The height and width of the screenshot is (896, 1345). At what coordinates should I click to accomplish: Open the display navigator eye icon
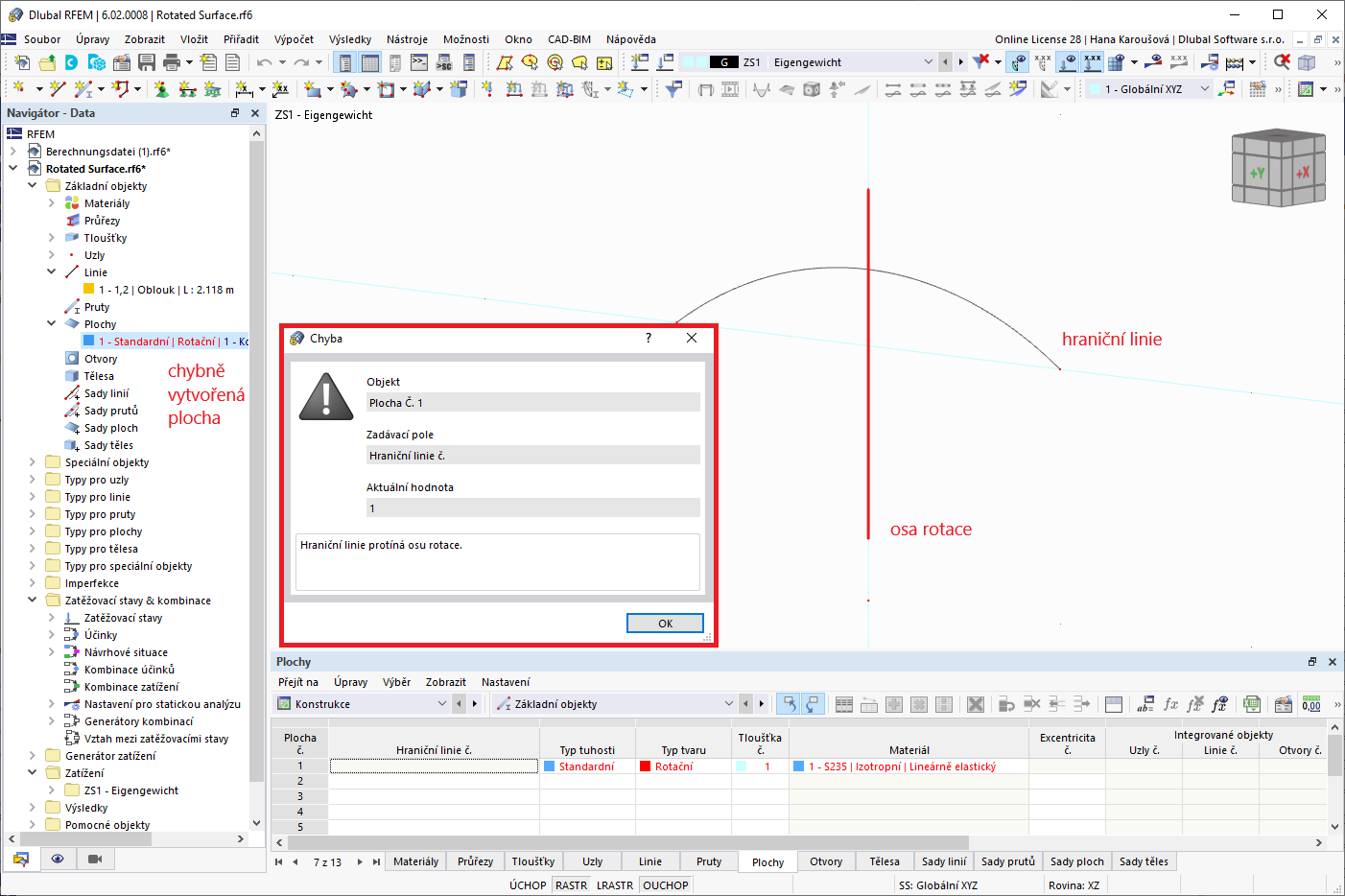(x=58, y=859)
